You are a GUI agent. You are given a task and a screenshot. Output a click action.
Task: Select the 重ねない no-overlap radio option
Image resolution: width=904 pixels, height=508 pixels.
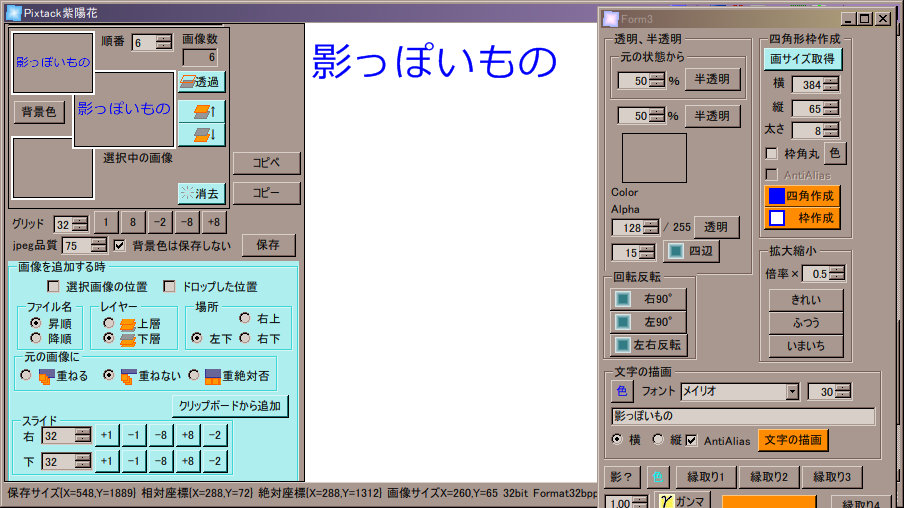click(x=108, y=375)
